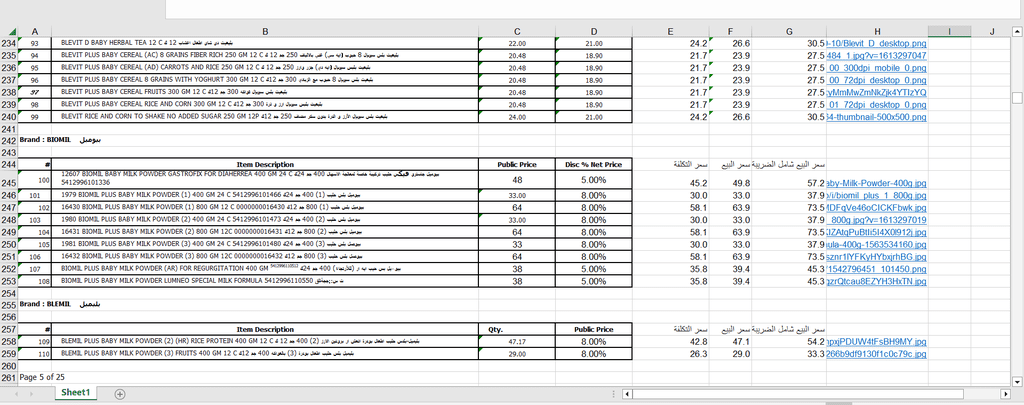Click value 42.8 in column E
This screenshot has height=405, width=1024.
coord(698,342)
